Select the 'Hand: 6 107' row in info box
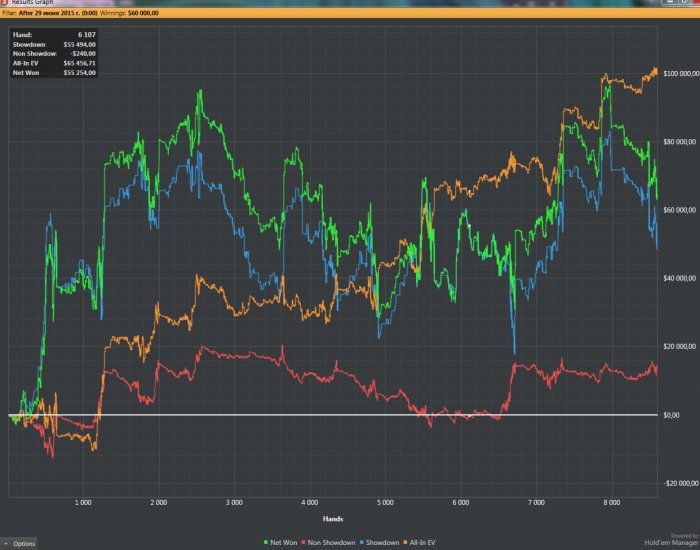The image size is (700, 550). click(x=54, y=34)
